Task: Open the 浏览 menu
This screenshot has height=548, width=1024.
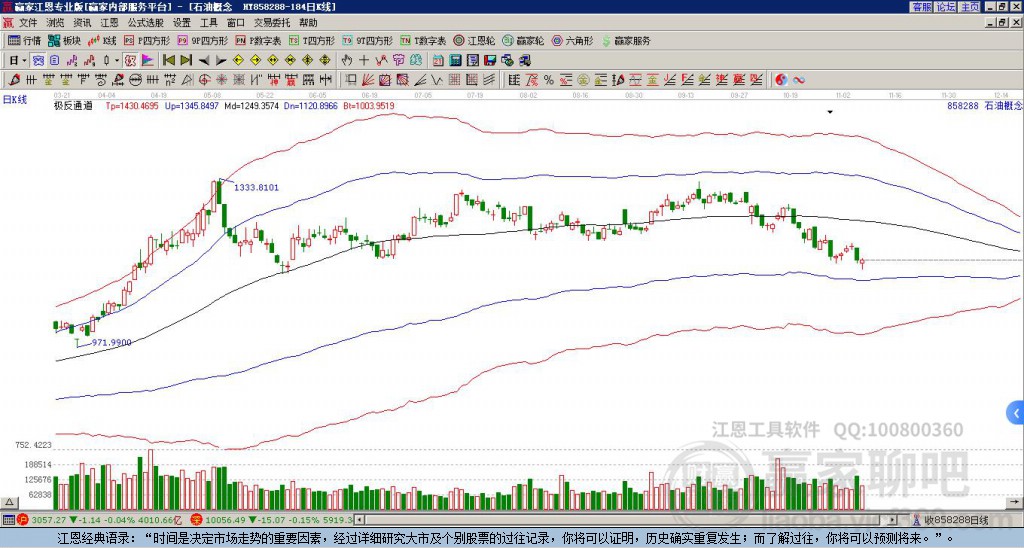Action: click(x=56, y=23)
